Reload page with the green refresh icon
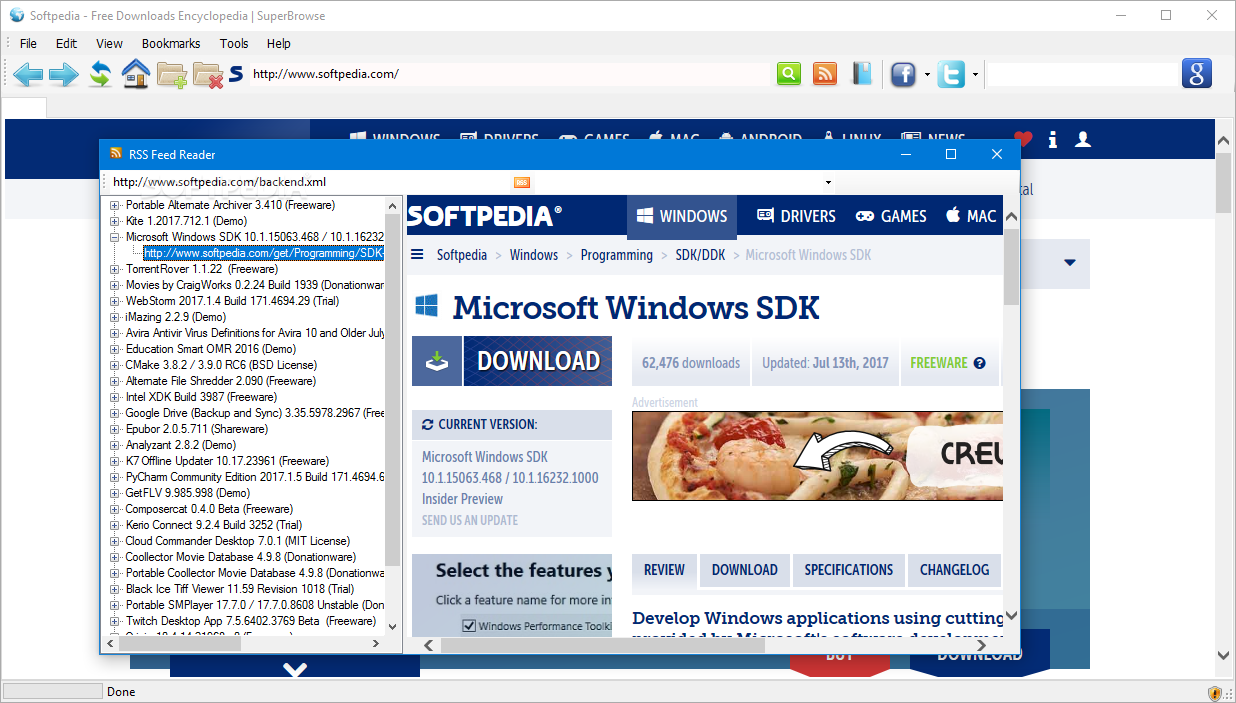This screenshot has width=1236, height=703. tap(100, 74)
